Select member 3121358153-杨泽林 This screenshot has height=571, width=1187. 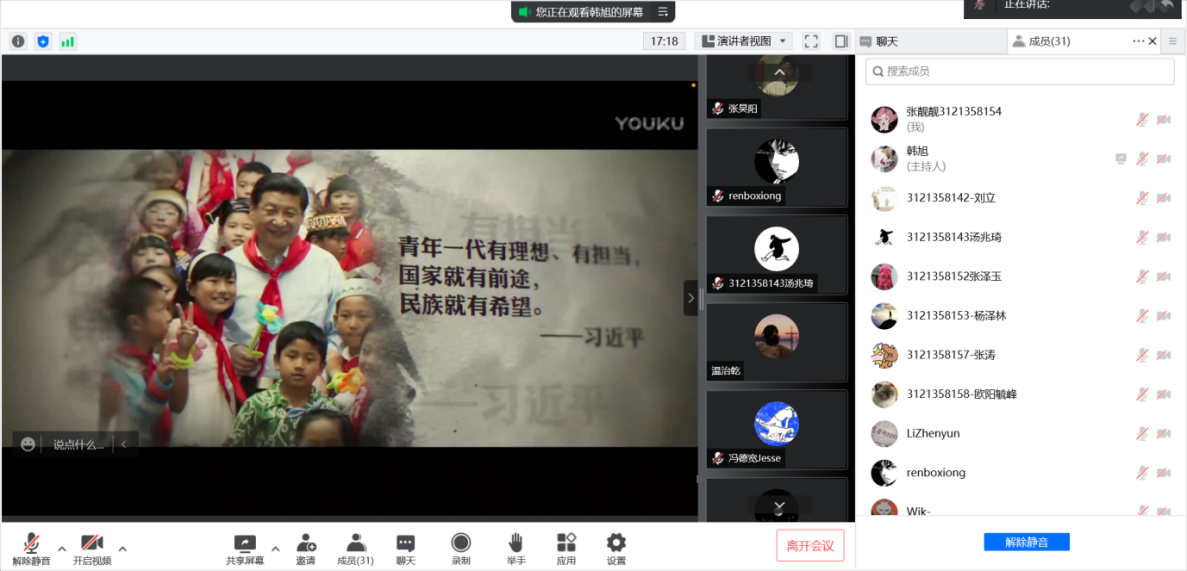[1020, 316]
